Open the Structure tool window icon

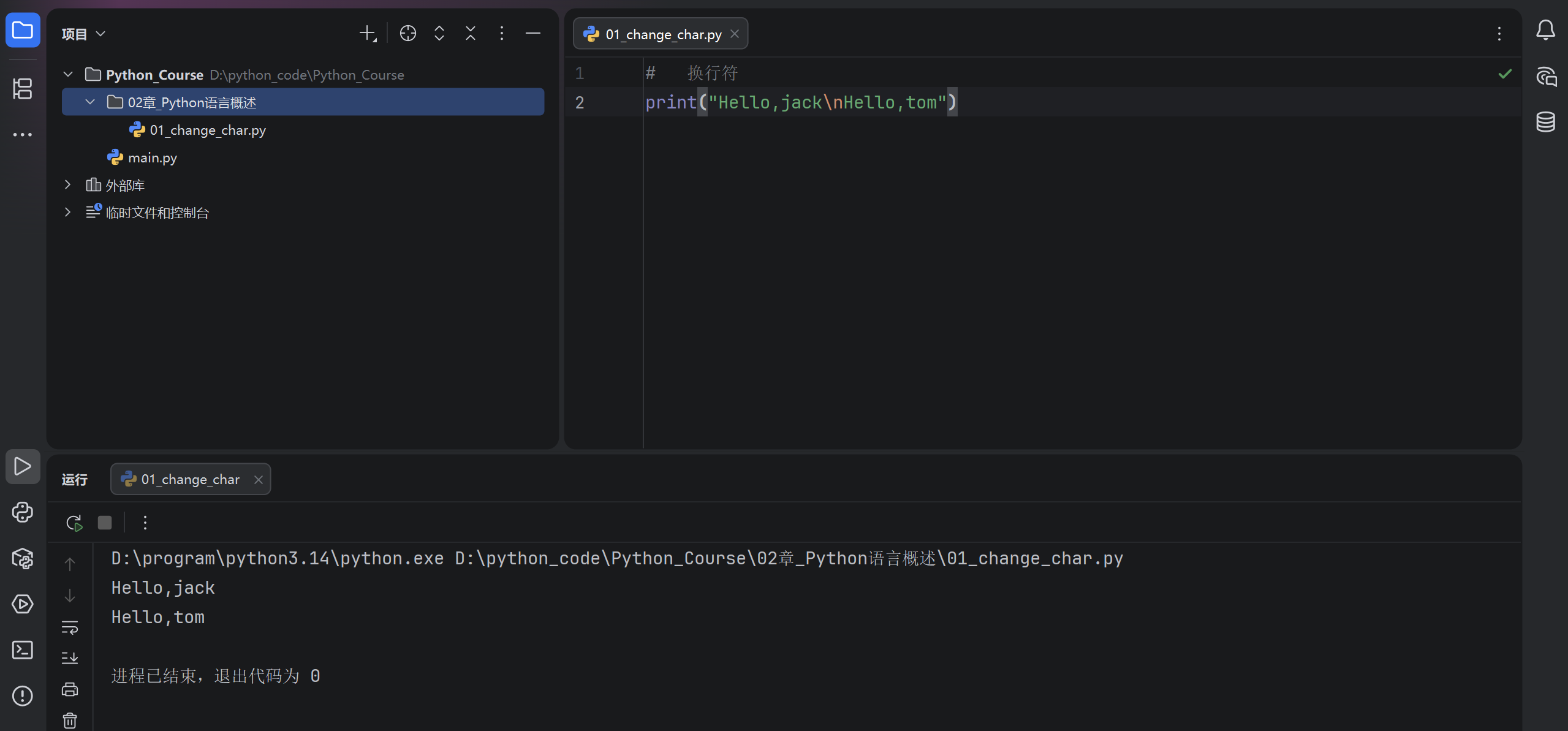tap(23, 89)
